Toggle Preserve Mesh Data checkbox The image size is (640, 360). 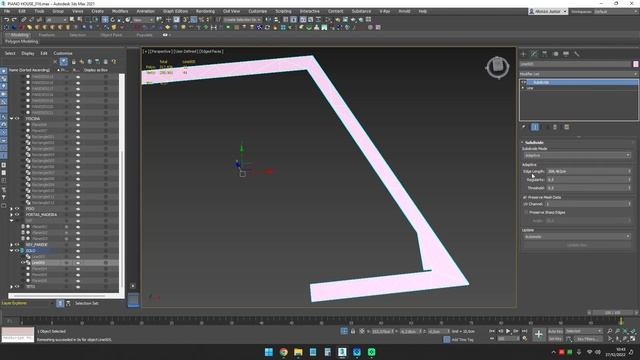click(x=525, y=197)
